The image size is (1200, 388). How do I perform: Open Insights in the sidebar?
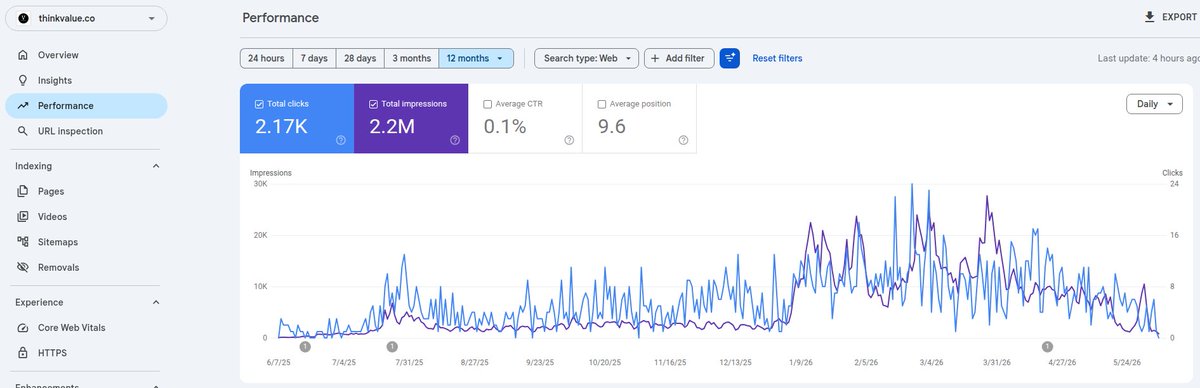click(x=86, y=80)
